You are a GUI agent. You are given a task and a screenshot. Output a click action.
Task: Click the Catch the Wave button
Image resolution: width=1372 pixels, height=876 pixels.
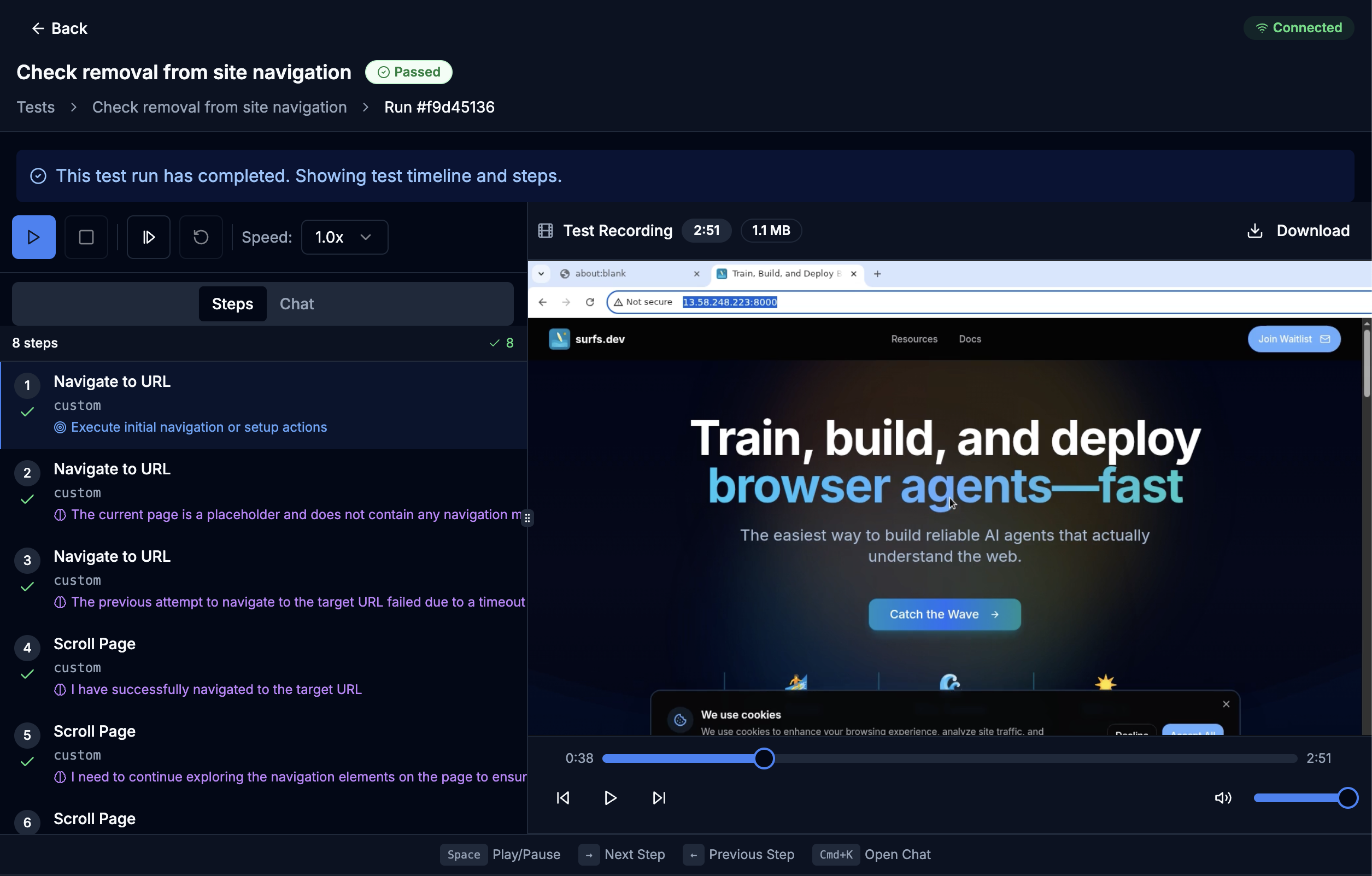pyautogui.click(x=943, y=614)
